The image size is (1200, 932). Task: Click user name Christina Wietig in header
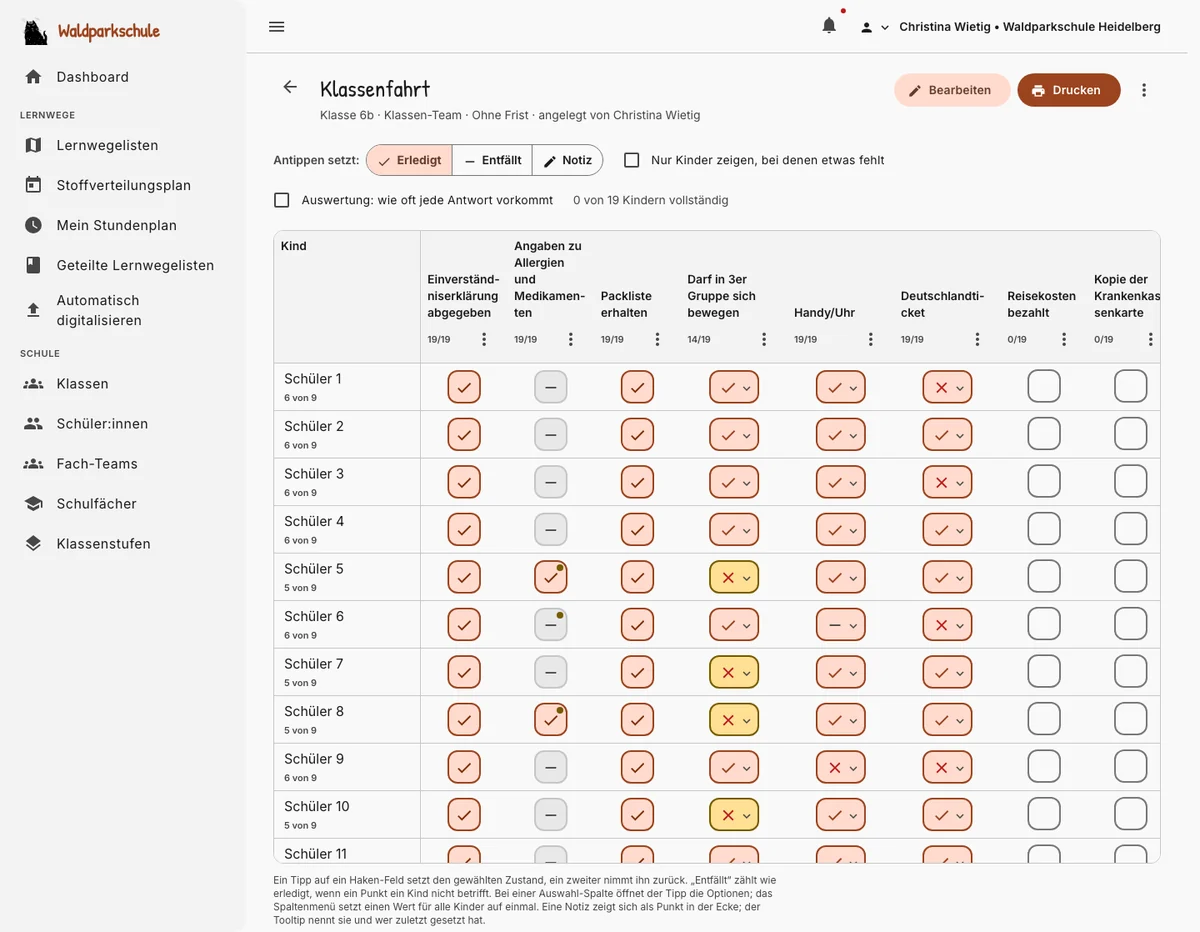pyautogui.click(x=945, y=27)
